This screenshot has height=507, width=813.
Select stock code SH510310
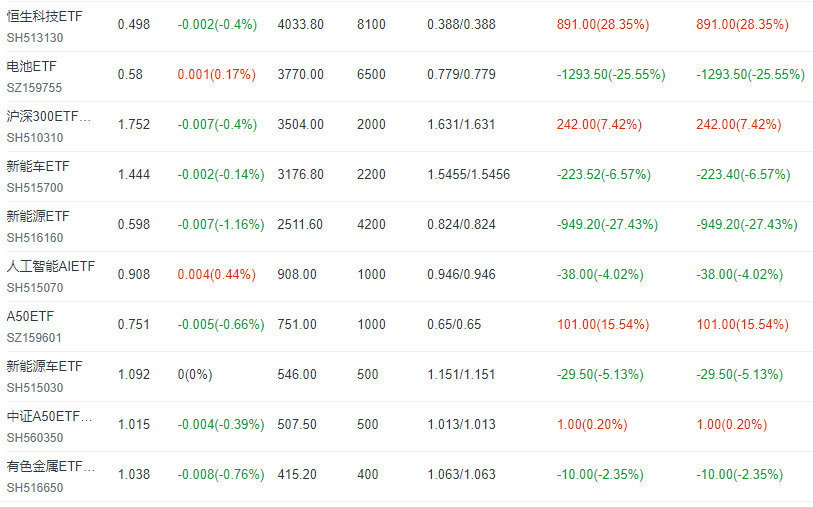click(x=35, y=138)
